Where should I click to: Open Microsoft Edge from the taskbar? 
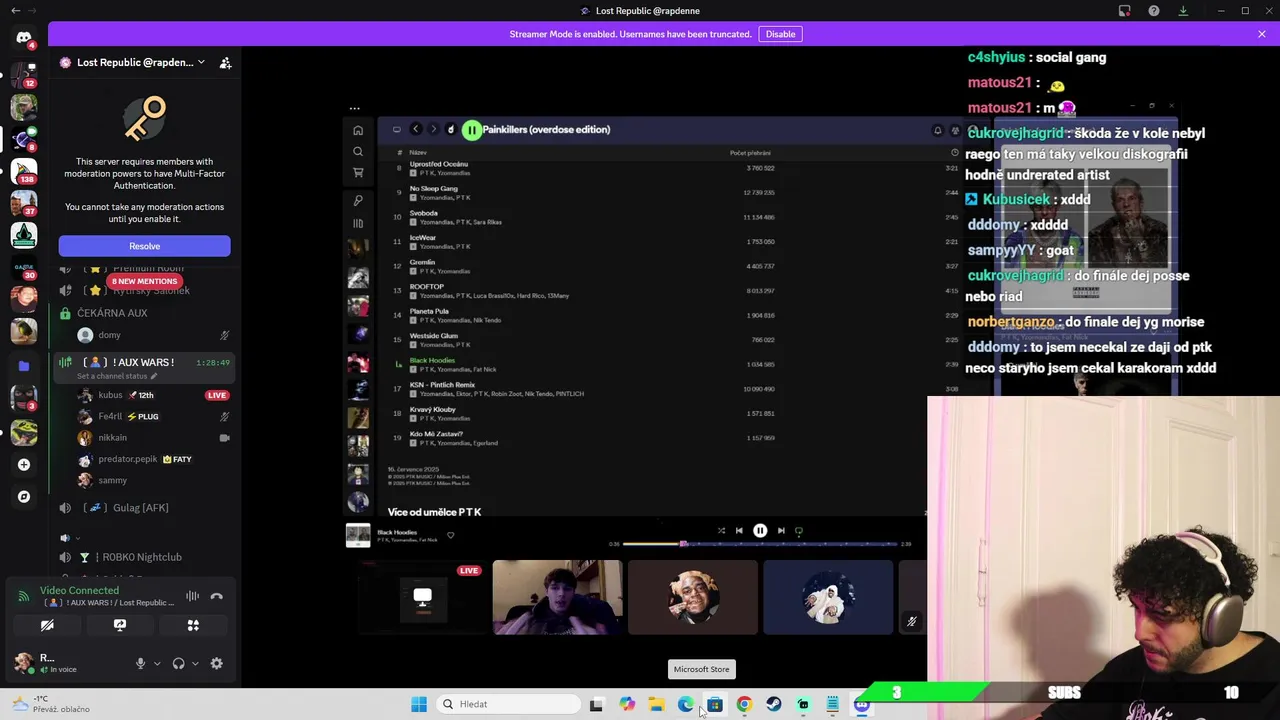click(686, 704)
